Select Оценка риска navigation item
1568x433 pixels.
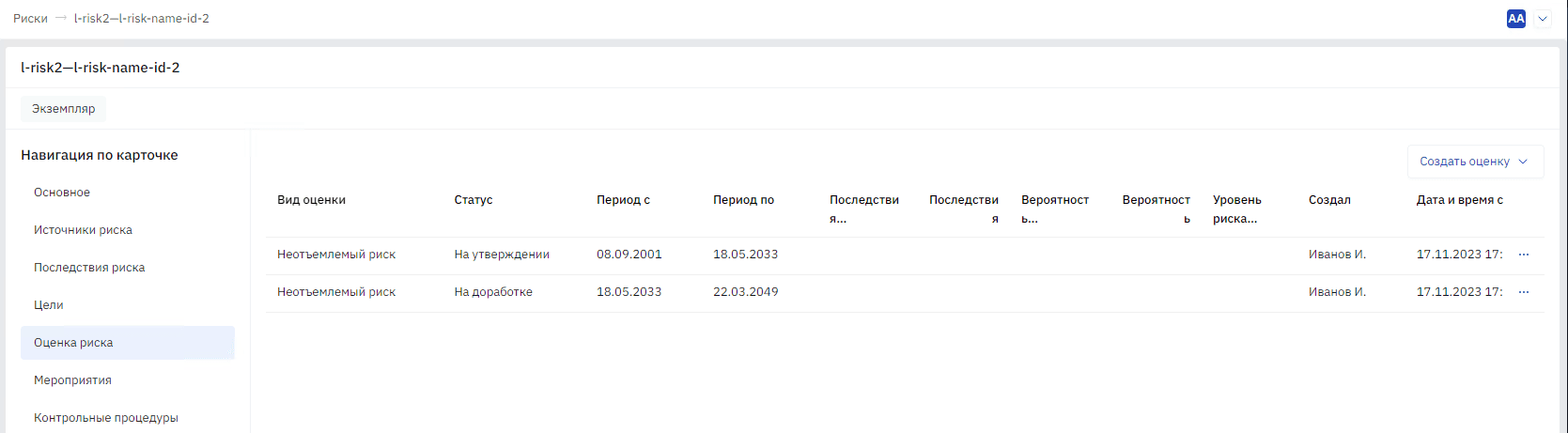(128, 343)
